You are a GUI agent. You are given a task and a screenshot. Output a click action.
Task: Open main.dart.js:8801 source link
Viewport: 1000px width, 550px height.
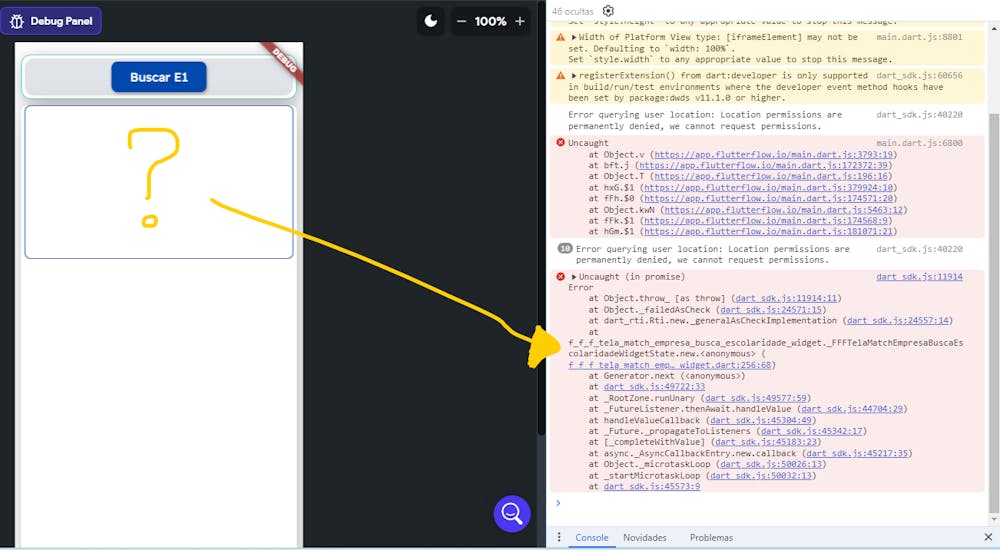[919, 37]
